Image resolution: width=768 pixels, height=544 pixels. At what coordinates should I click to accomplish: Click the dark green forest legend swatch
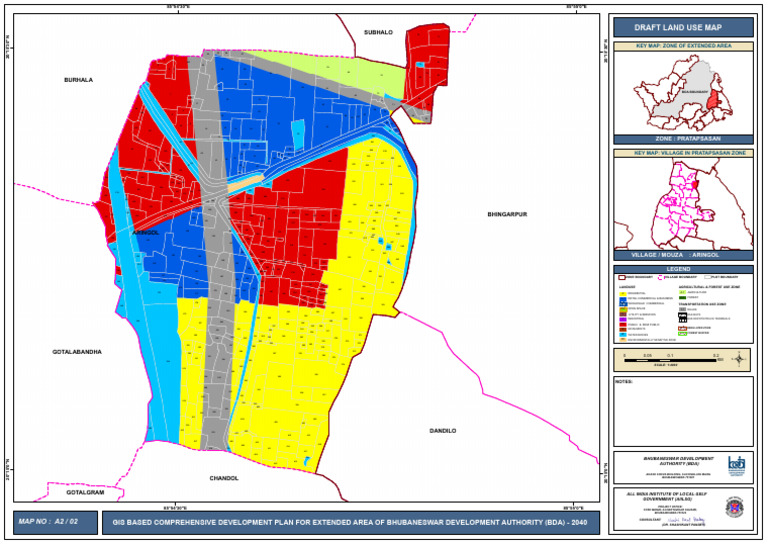click(682, 298)
